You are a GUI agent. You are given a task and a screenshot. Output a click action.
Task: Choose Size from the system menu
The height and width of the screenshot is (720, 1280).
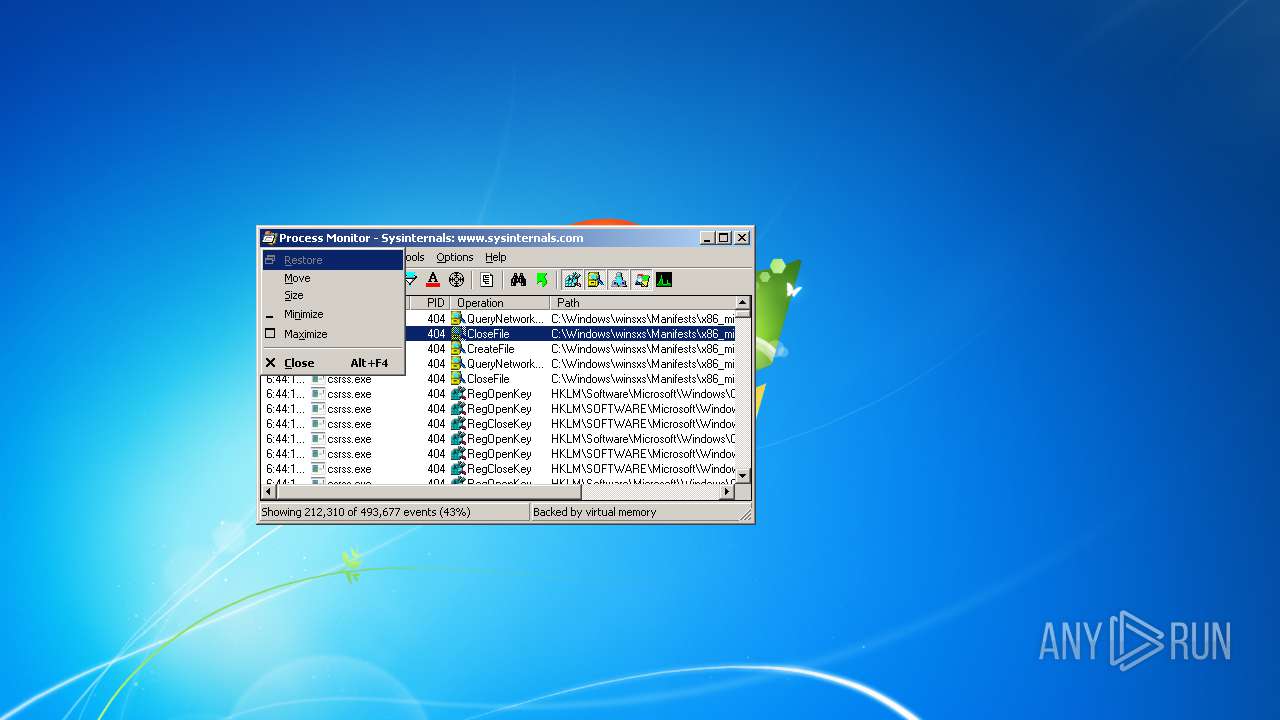(333, 295)
